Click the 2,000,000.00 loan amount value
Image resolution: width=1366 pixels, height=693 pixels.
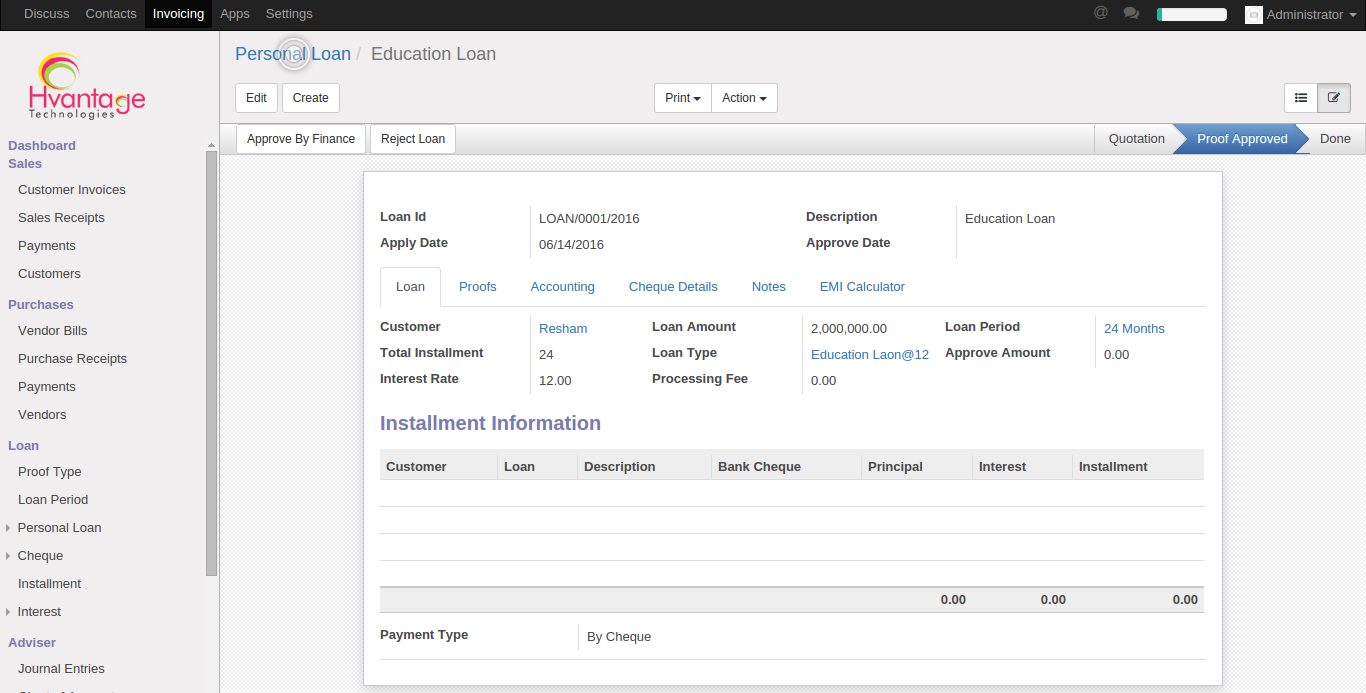[x=849, y=329]
